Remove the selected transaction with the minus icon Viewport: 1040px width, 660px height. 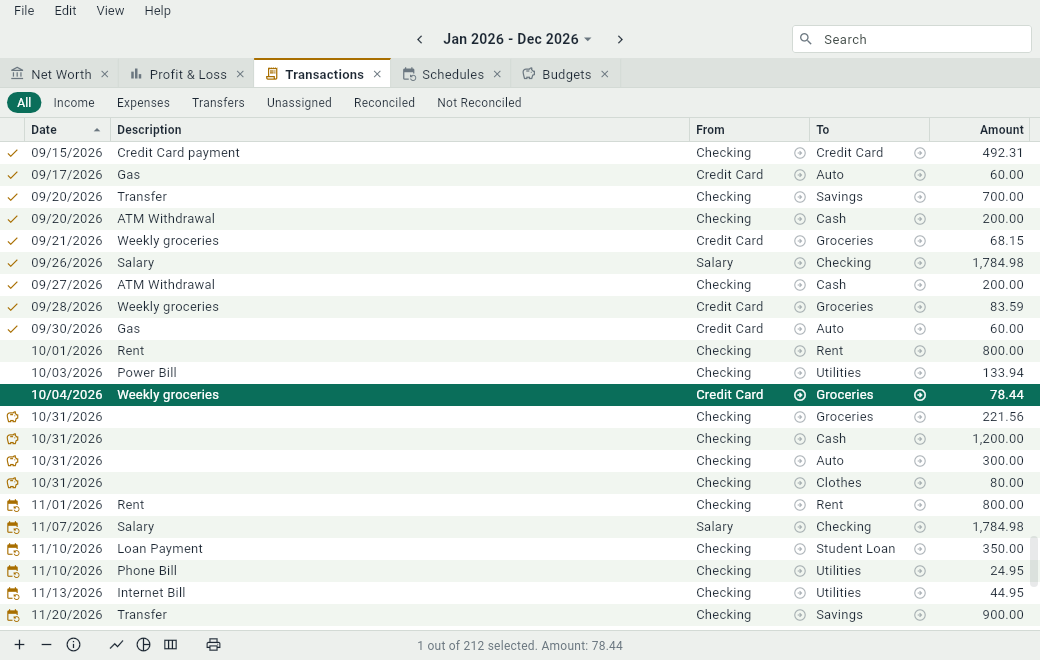pos(46,645)
